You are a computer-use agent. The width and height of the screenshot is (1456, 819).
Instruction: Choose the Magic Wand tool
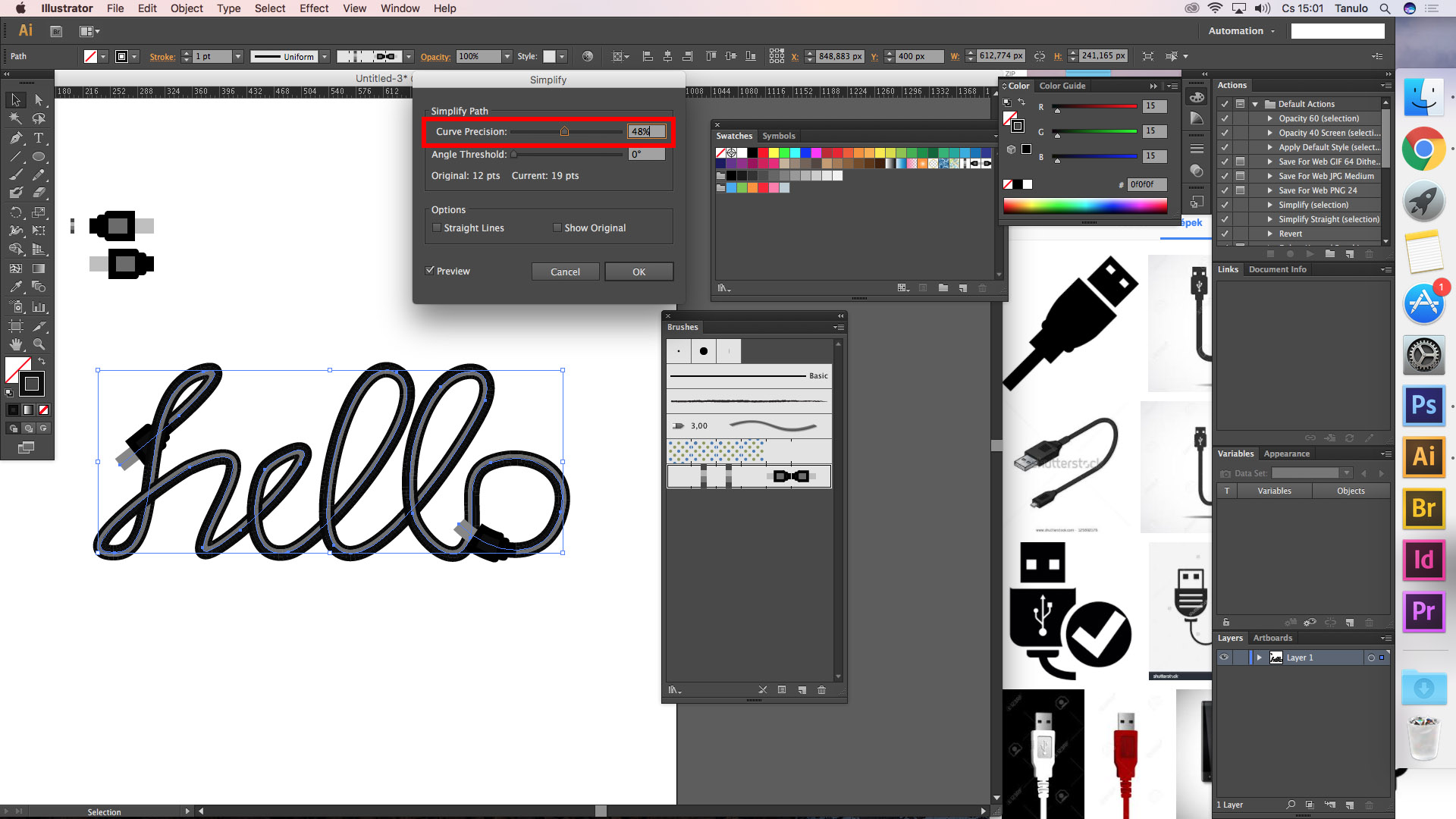16,119
